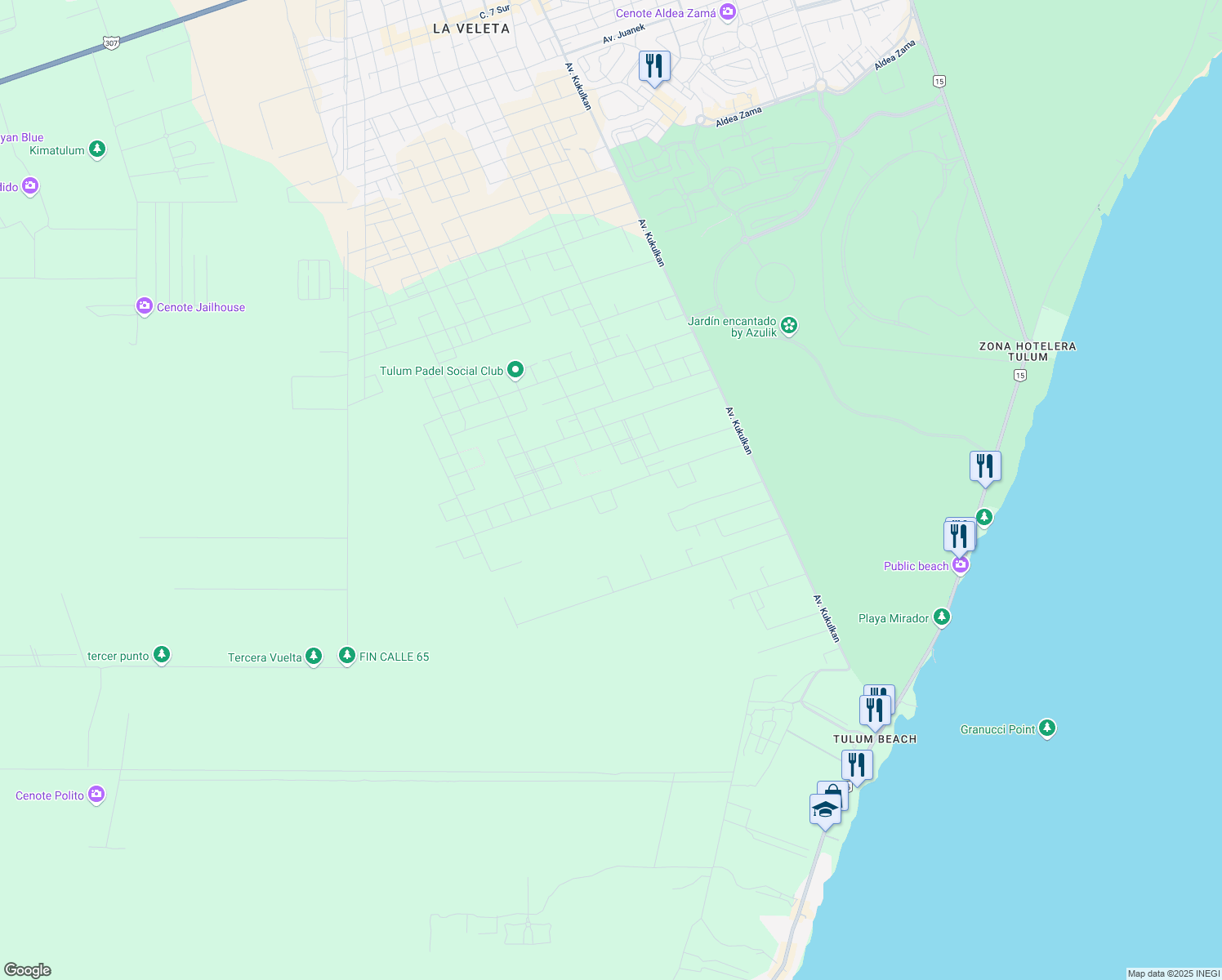This screenshot has height=980, width=1222.
Task: Select the Granucci Point text label
Action: 997,729
